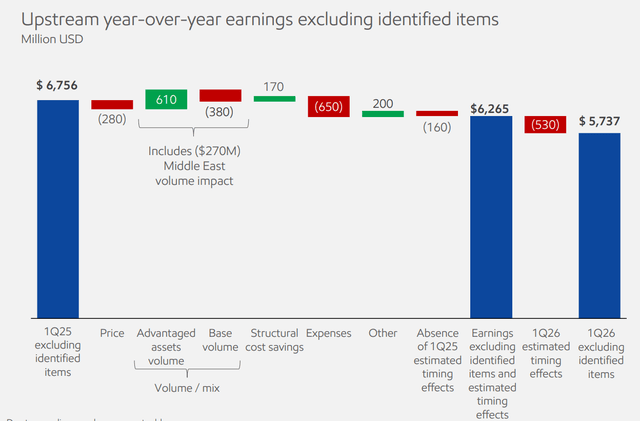
Task: Select the red Price bar
Action: coord(112,105)
